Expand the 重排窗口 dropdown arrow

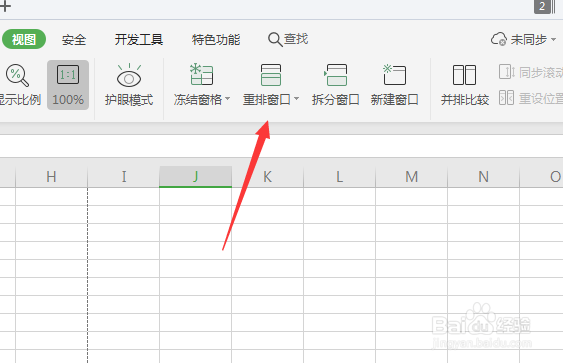click(x=297, y=99)
